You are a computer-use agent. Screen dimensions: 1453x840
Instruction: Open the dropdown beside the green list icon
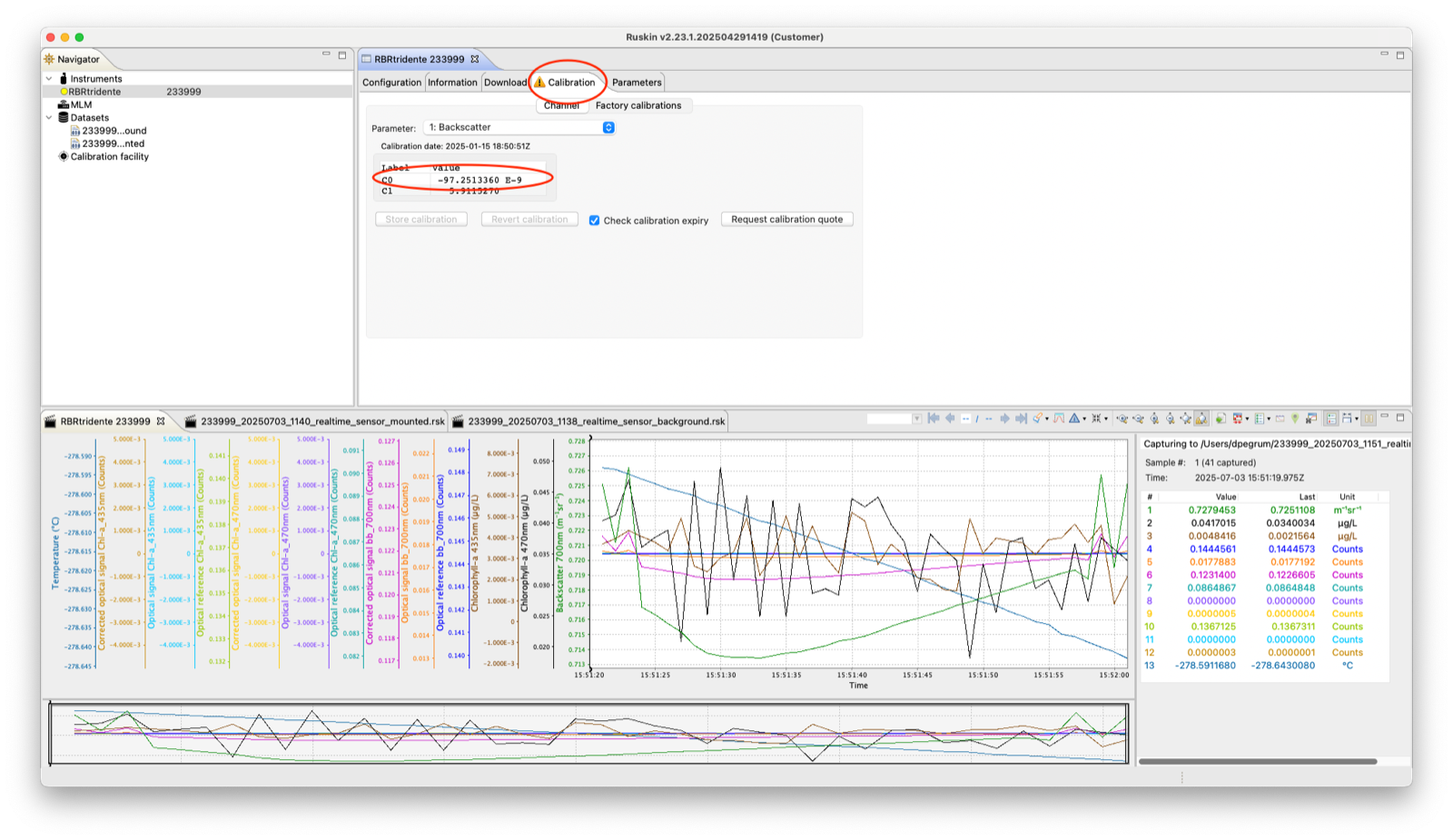coord(1269,419)
